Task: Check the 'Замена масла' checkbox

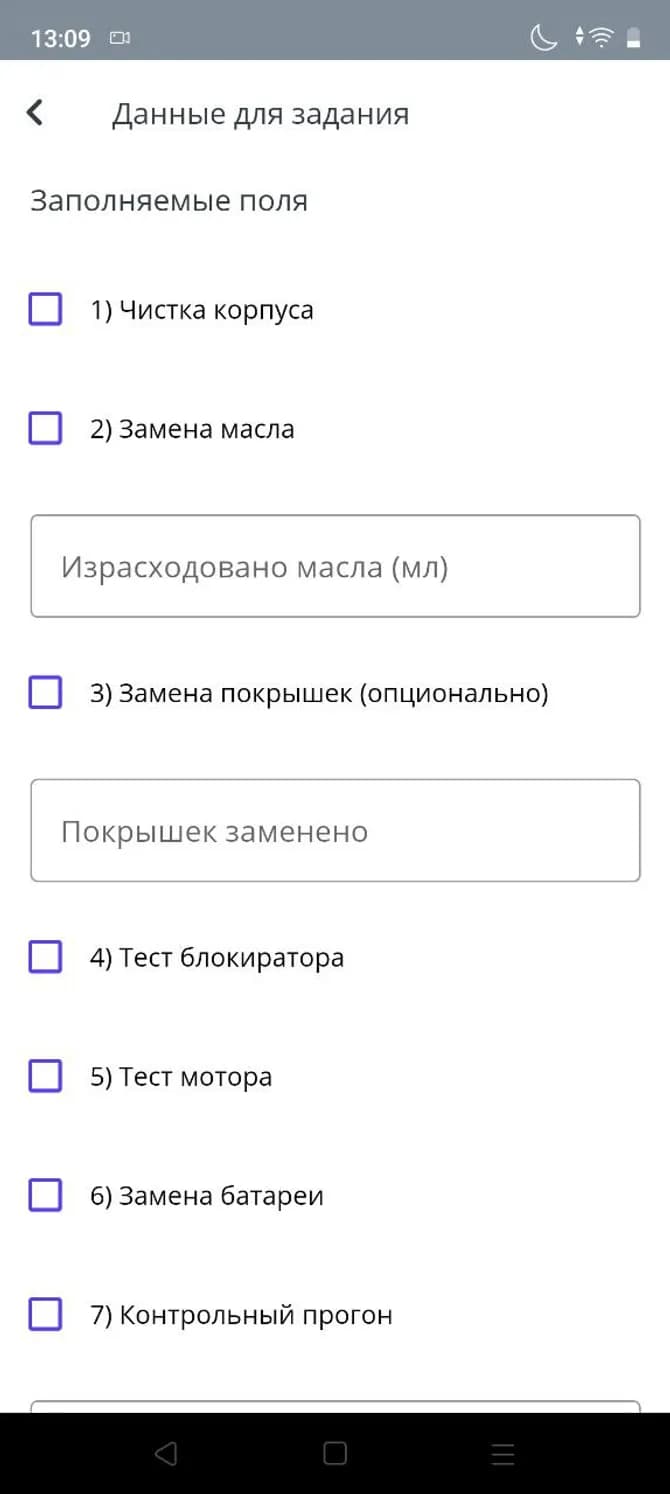Action: 45,429
